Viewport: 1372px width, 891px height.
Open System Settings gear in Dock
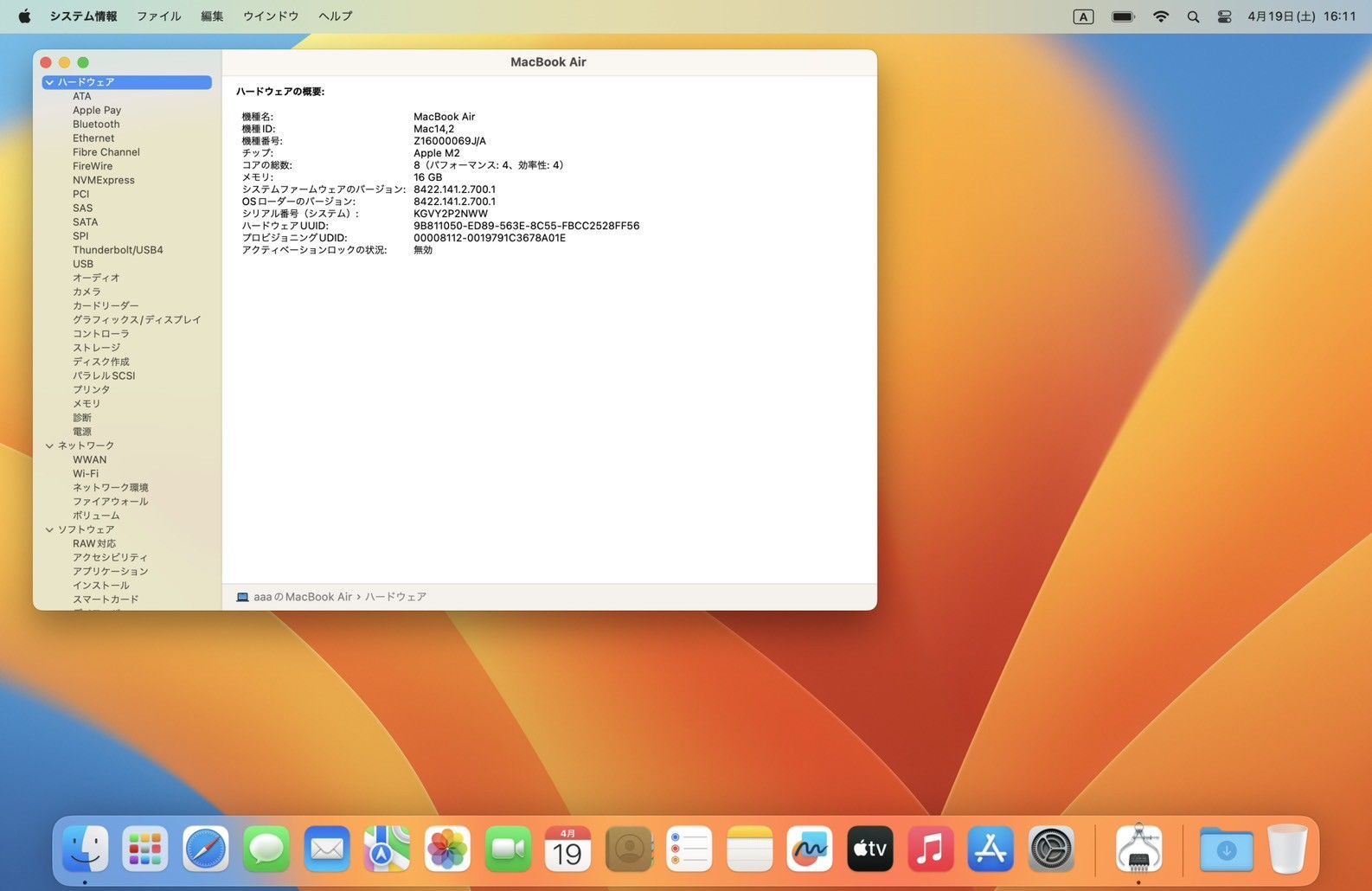point(1051,849)
